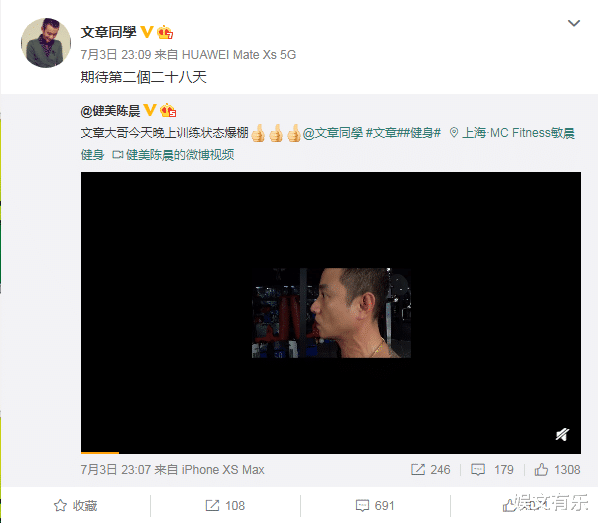Open the post options chevron menu
598x523 pixels.
coord(574,23)
